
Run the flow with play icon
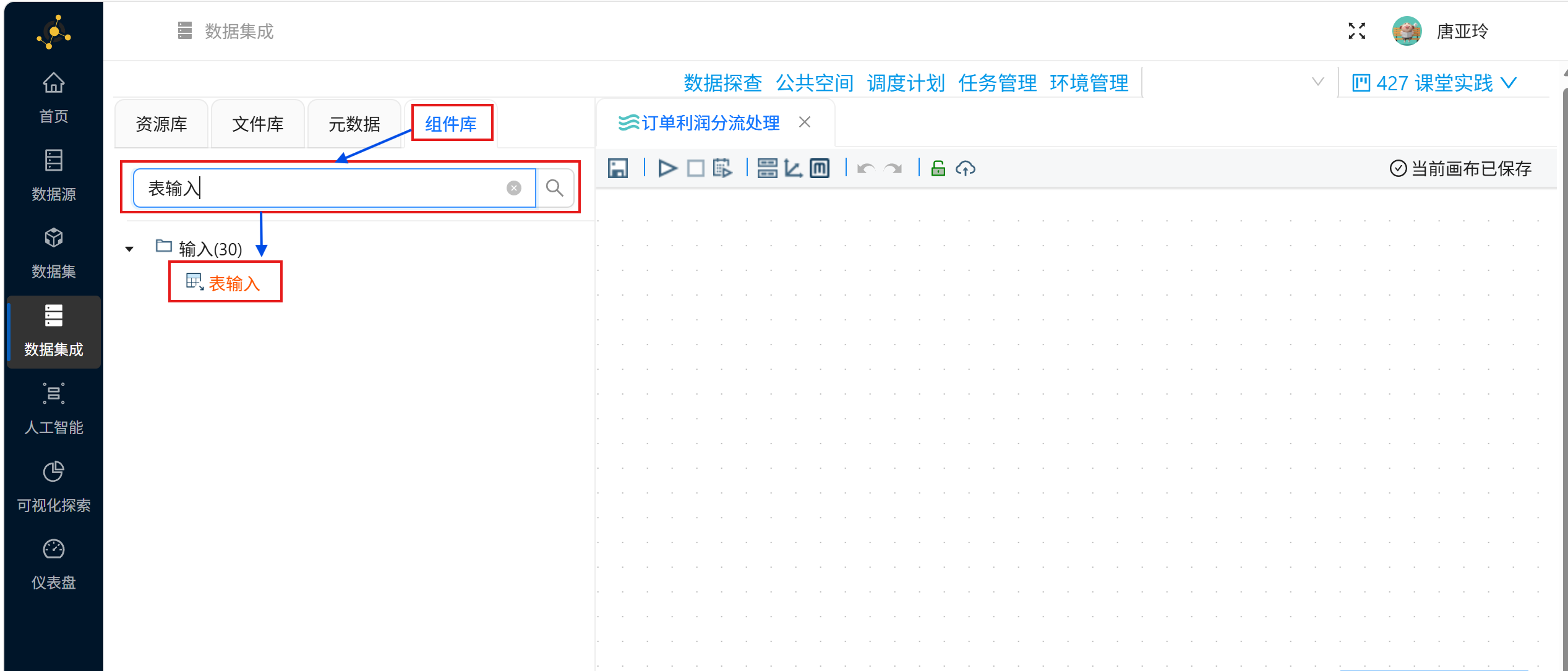(667, 168)
